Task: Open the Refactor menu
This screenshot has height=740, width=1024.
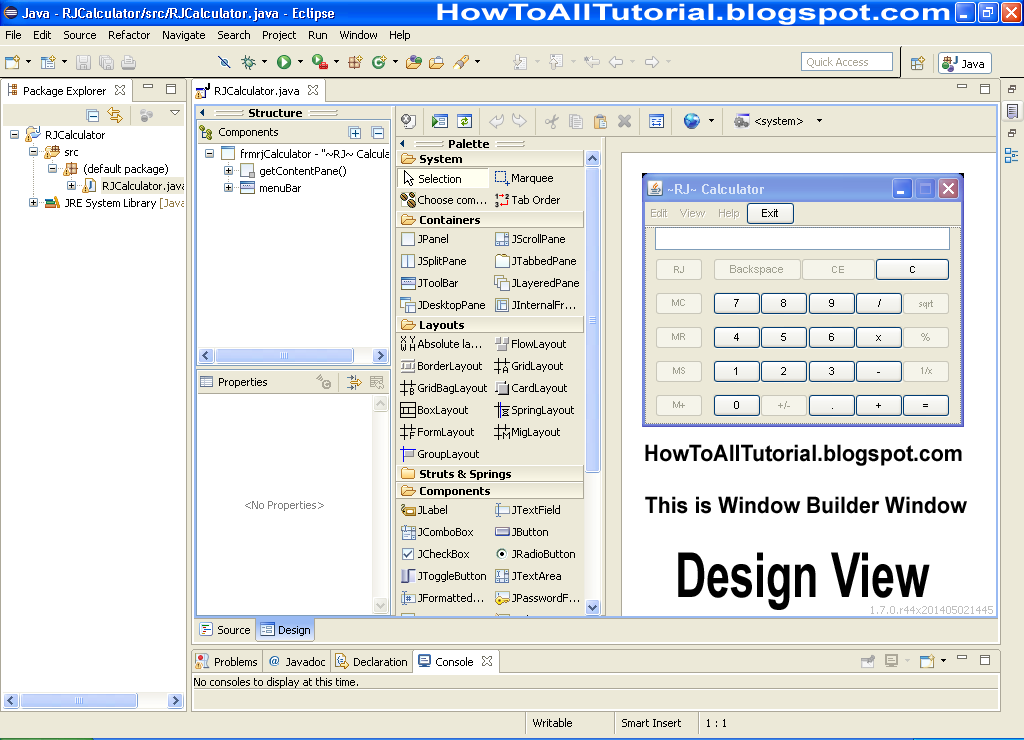Action: tap(129, 35)
